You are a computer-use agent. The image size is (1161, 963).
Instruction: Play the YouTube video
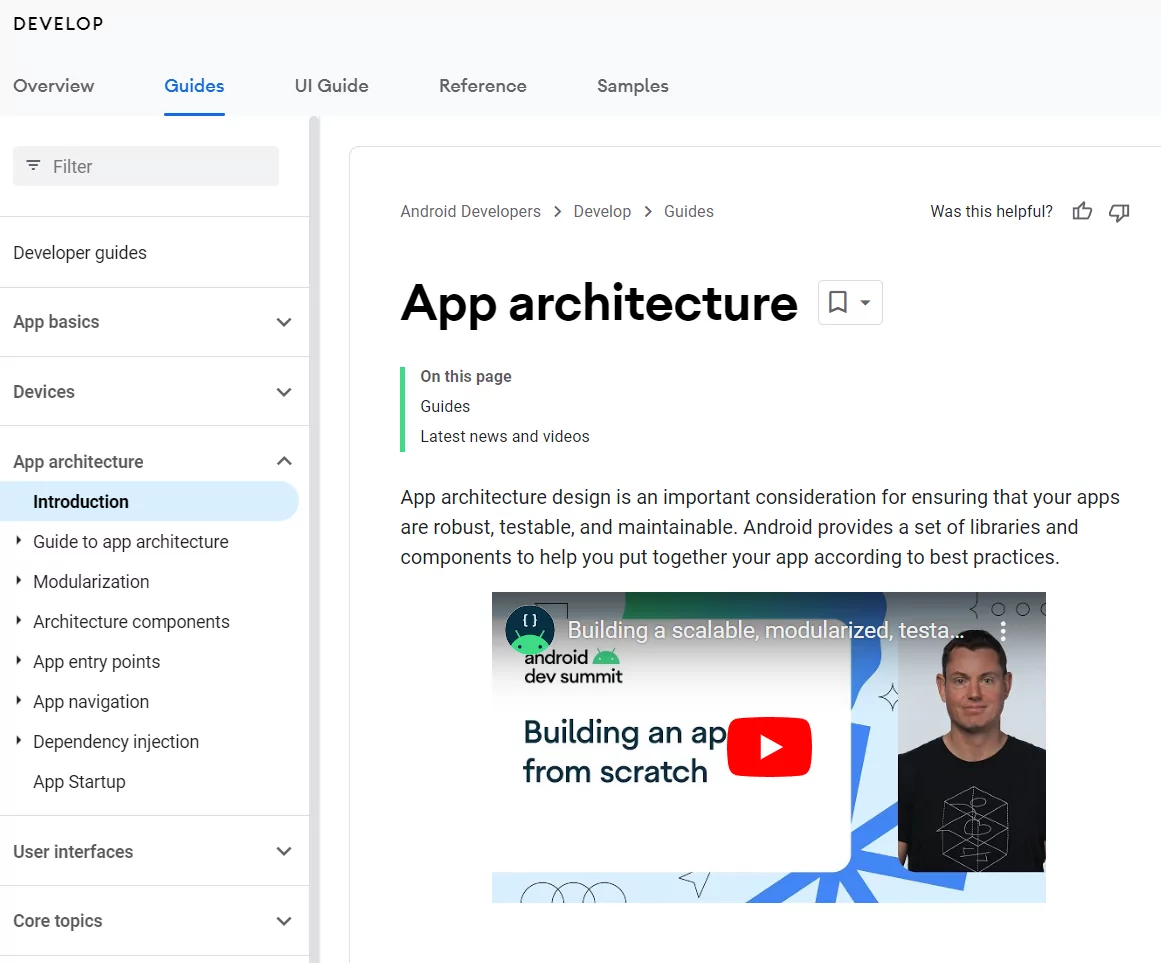[769, 747]
